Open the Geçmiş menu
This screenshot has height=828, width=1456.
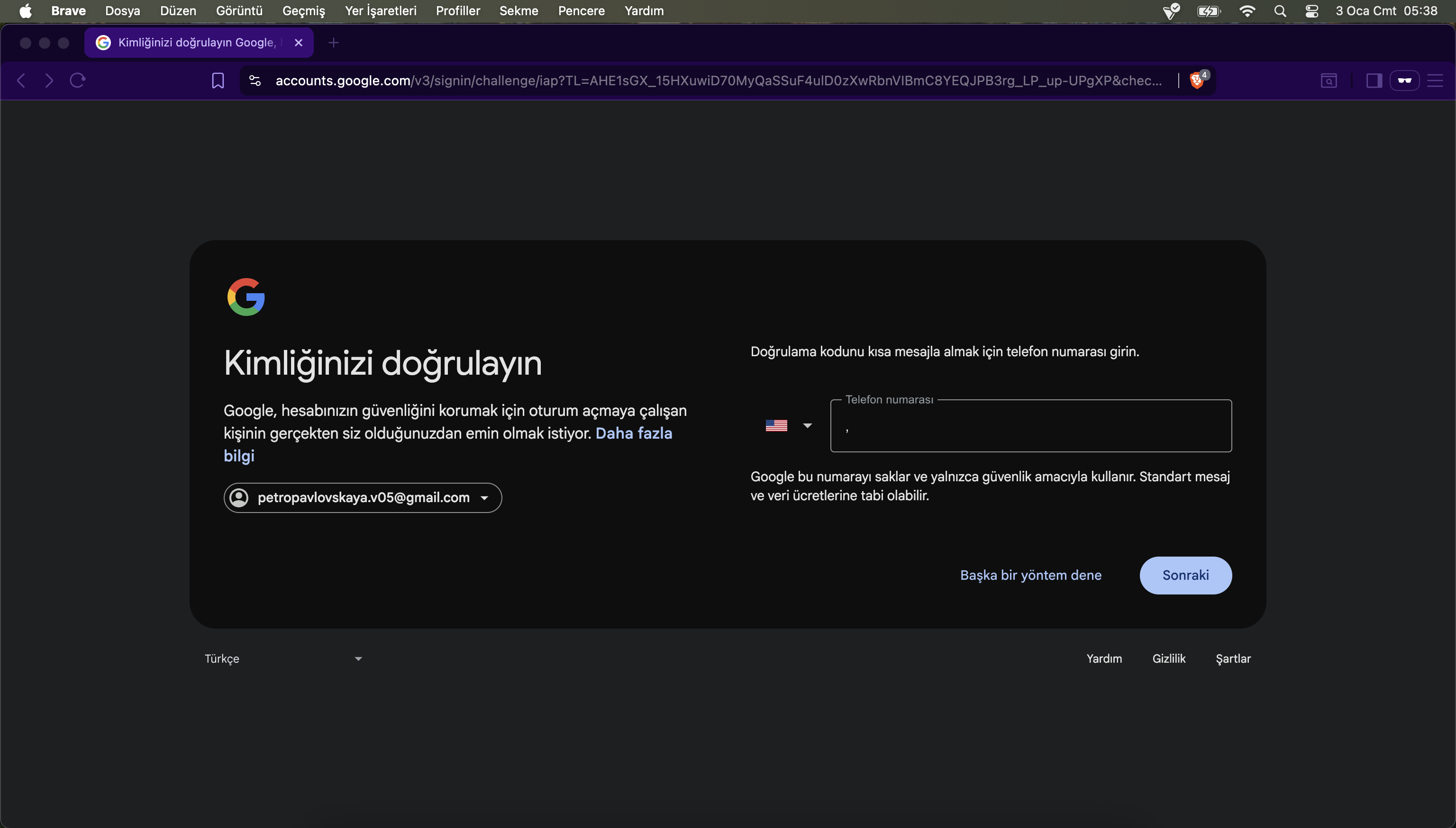pyautogui.click(x=303, y=11)
